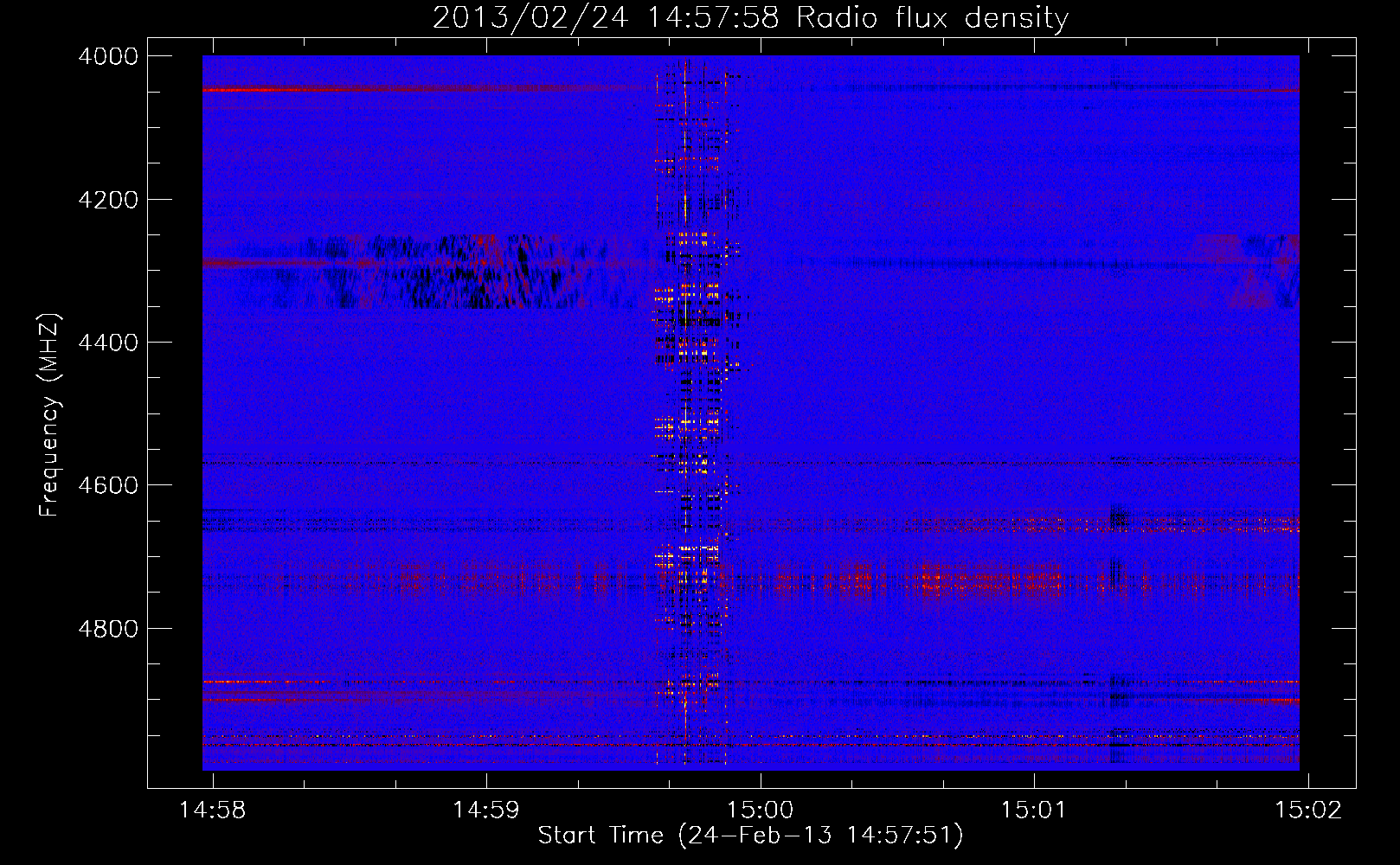Click the 'Start Time (24-Feb-13 14:57:51)' label

coord(750,836)
